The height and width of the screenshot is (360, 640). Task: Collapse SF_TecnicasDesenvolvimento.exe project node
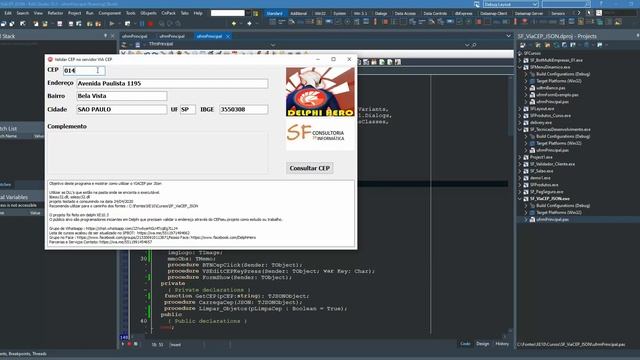pyautogui.click(x=520, y=129)
